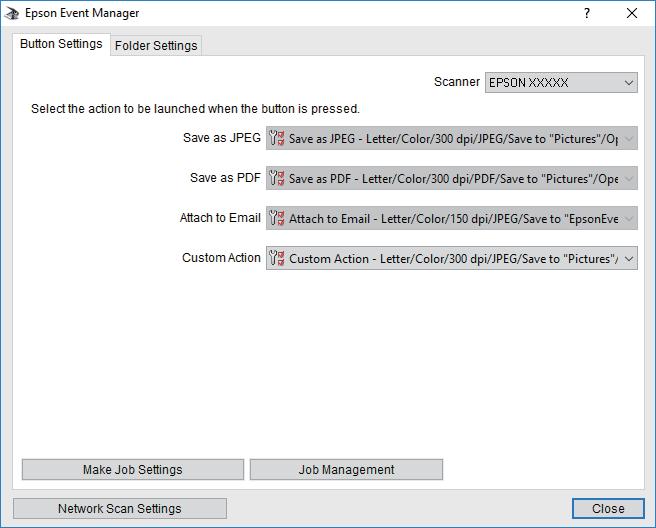Viewport: 656px width, 528px height.
Task: Select the Save as PDF - Letter/Color/300 dpi text
Action: click(x=454, y=179)
